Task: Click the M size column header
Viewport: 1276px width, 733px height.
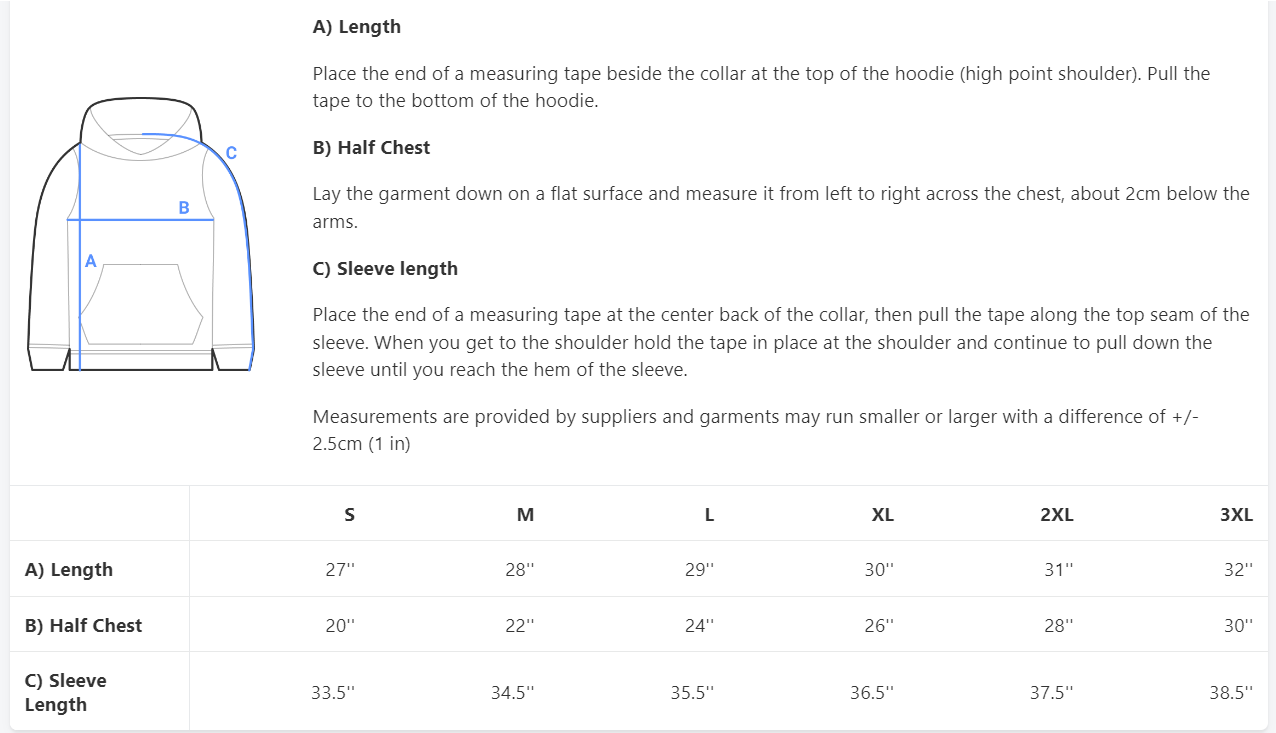Action: pyautogui.click(x=525, y=515)
